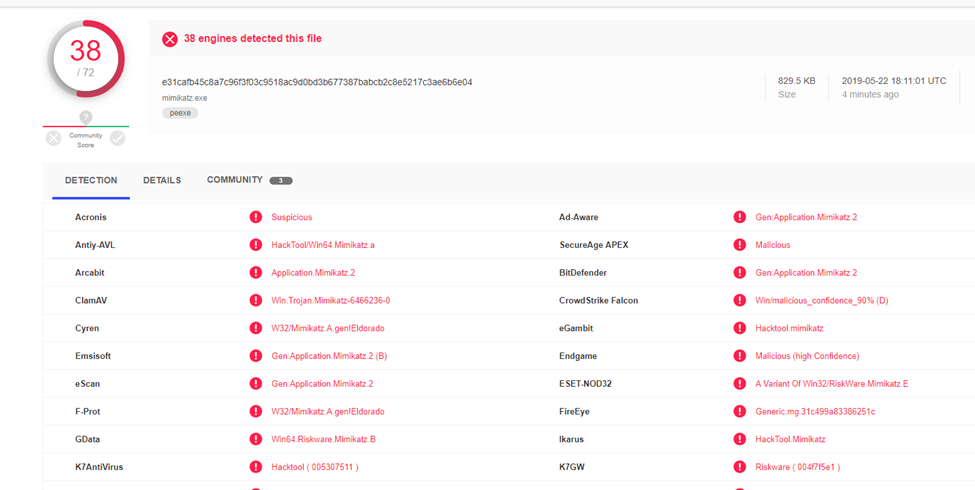Click the Generic.mg.31c499a83386251c result
Screen dimensions: 975x490
[x=815, y=411]
